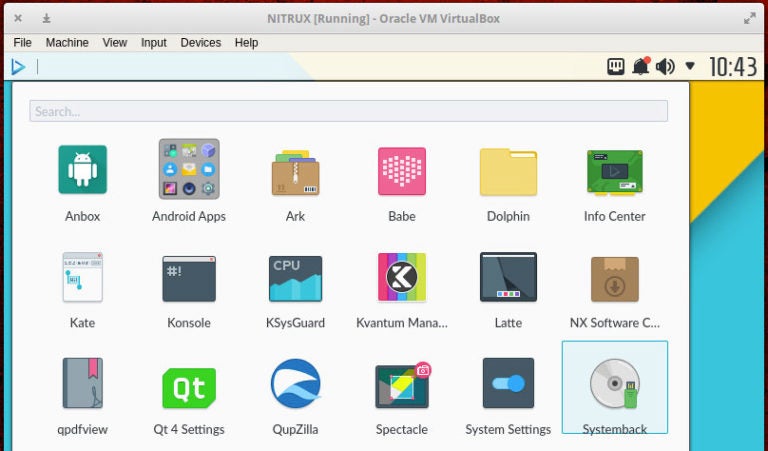Open Spectacle screenshot tool

(403, 385)
